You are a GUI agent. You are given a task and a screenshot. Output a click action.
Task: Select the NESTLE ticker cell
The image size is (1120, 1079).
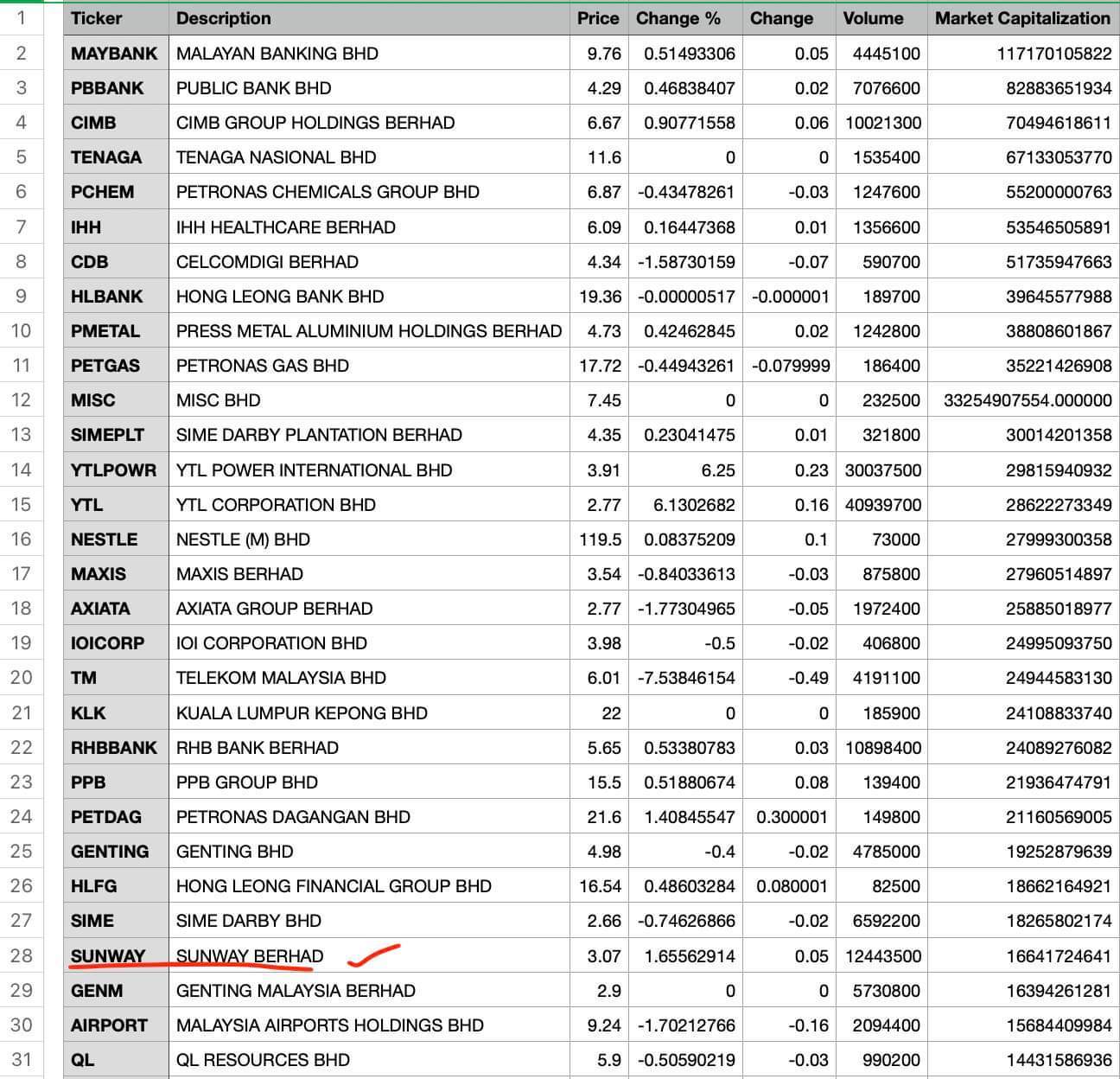116,539
